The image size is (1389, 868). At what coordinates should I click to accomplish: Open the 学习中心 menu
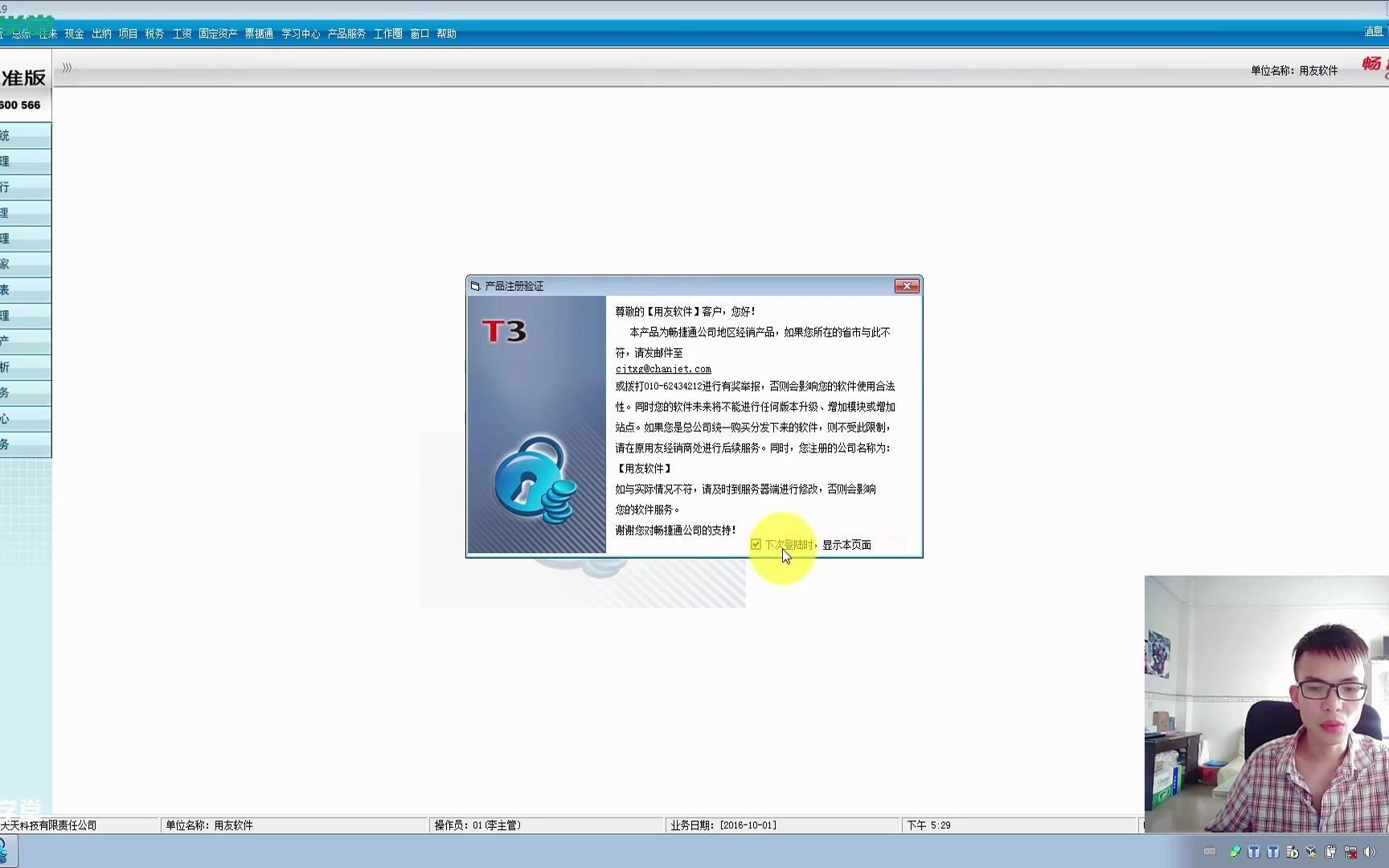[301, 34]
